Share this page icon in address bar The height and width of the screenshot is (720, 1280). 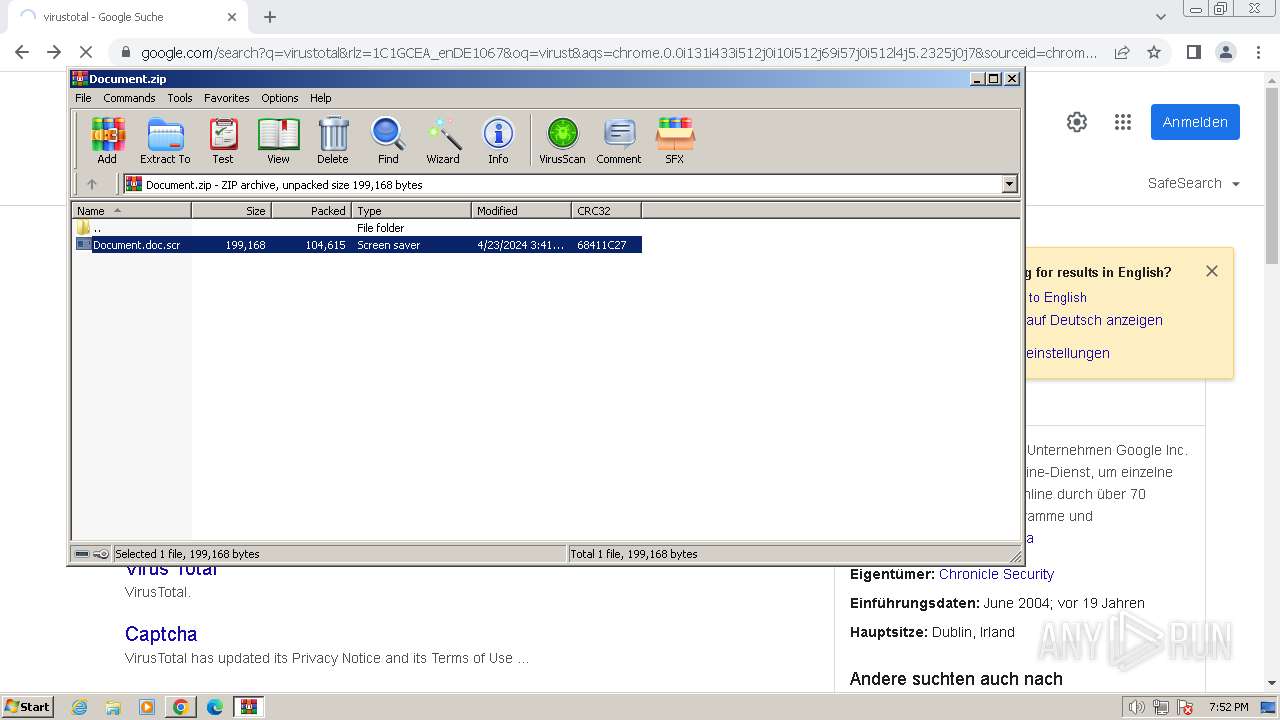[x=1122, y=52]
